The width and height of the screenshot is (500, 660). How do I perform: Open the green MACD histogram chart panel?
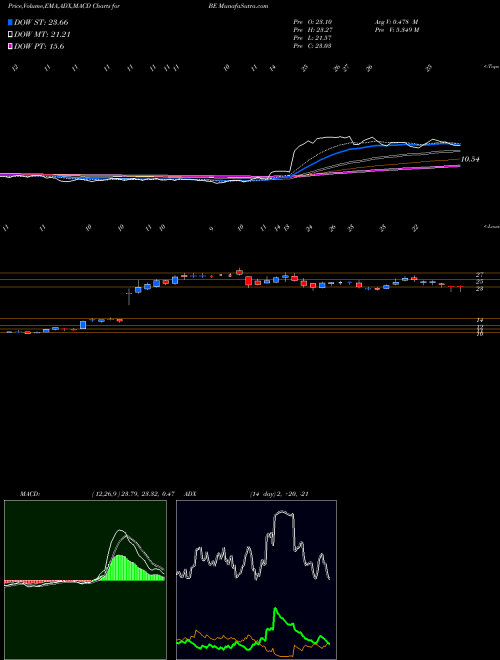[x=85, y=580]
